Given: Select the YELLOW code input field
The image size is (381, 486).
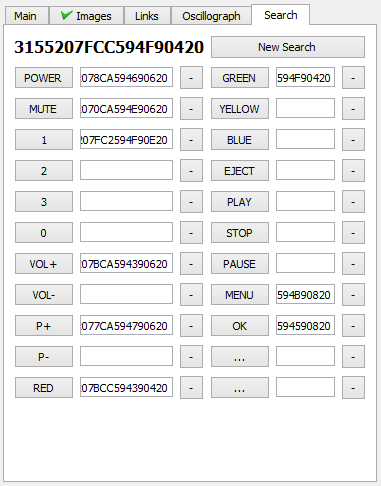Looking at the screenshot, I should point(305,108).
